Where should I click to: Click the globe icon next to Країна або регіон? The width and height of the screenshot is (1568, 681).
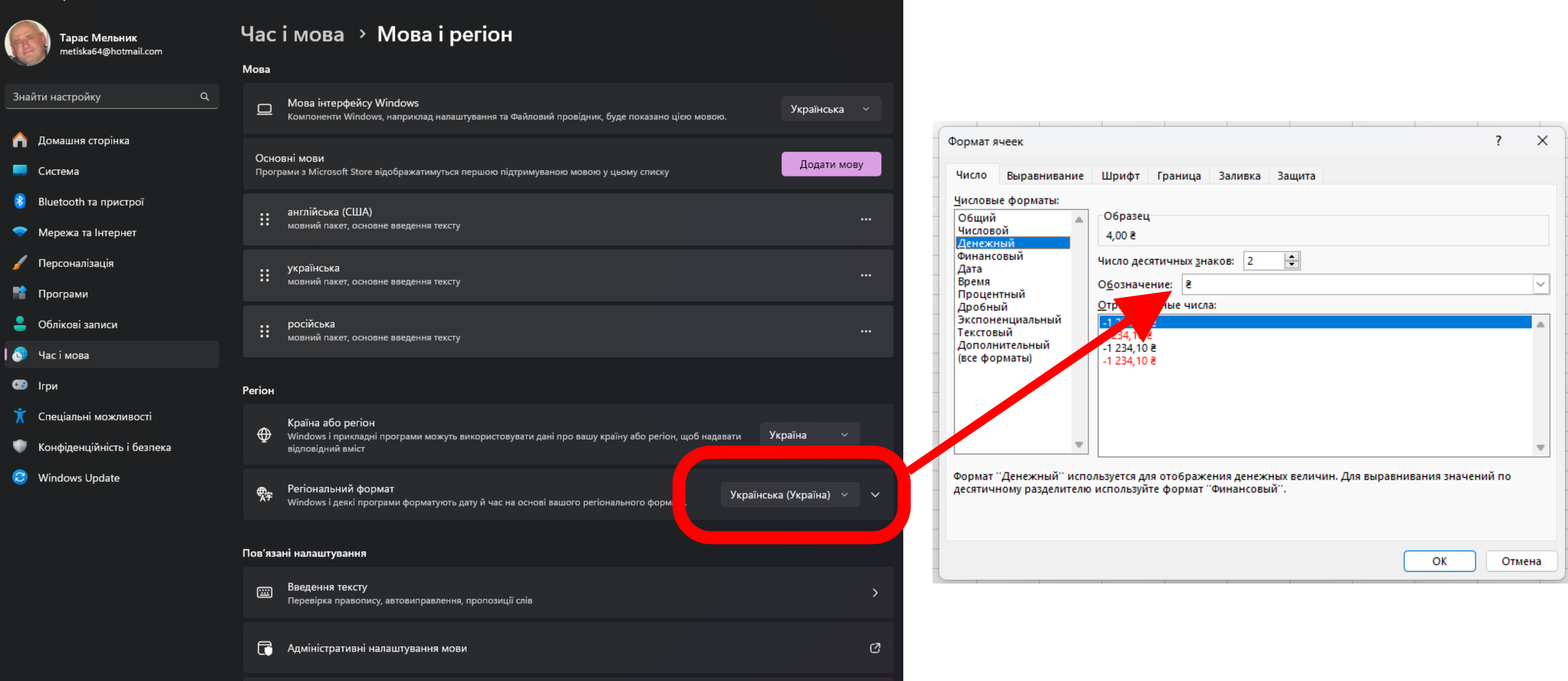[x=264, y=435]
